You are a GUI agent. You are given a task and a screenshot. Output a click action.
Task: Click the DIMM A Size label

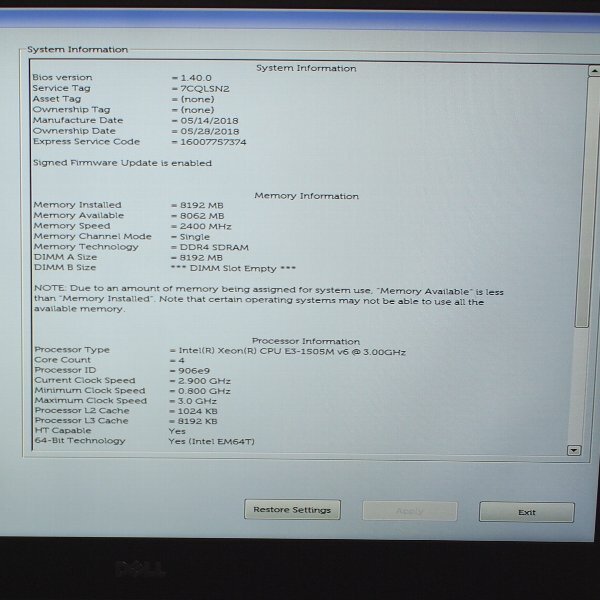pos(65,257)
